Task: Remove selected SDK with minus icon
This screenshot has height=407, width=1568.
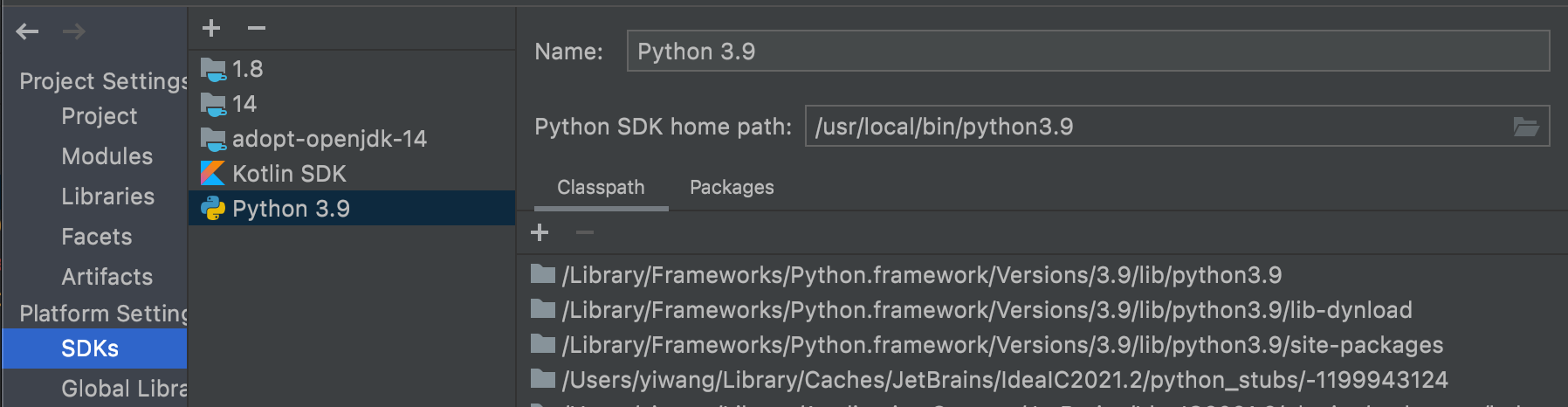Action: (x=256, y=28)
